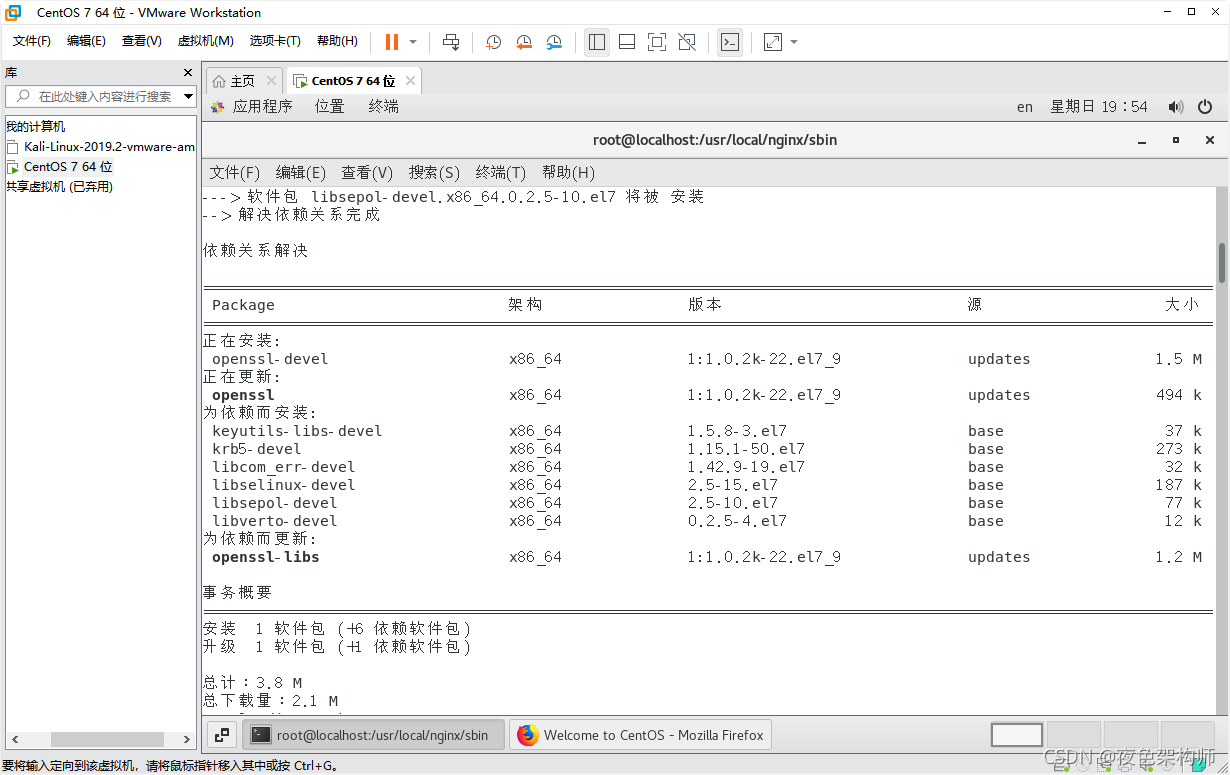Revert the VM to the previous snapshot
Viewport: 1230px width, 775px height.
point(524,42)
